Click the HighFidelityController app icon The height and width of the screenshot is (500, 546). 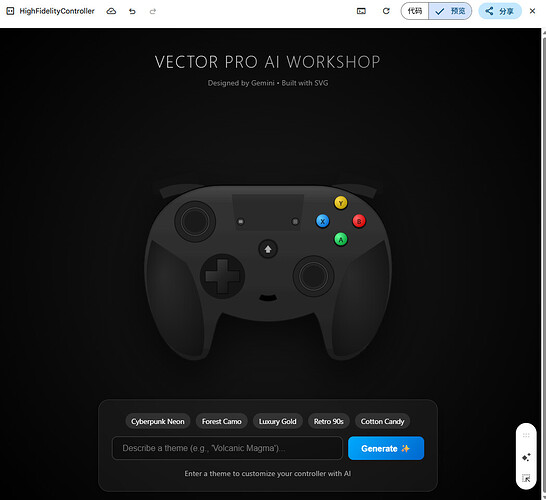pos(10,11)
